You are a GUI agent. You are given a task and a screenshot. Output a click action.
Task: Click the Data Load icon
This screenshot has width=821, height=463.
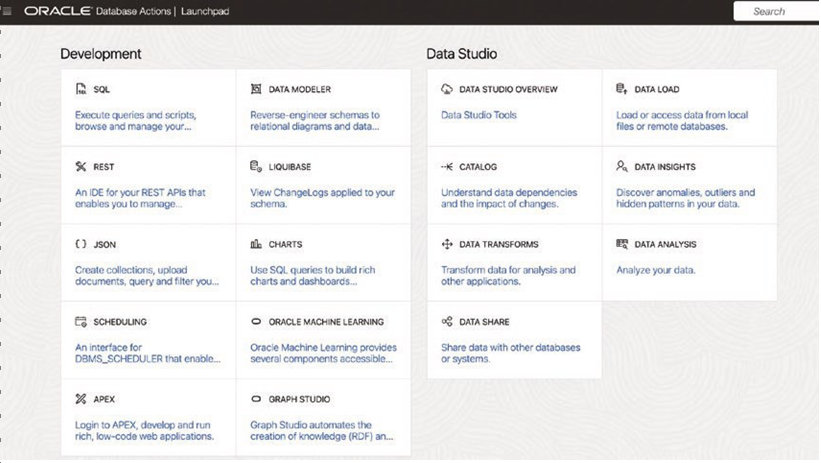[622, 89]
